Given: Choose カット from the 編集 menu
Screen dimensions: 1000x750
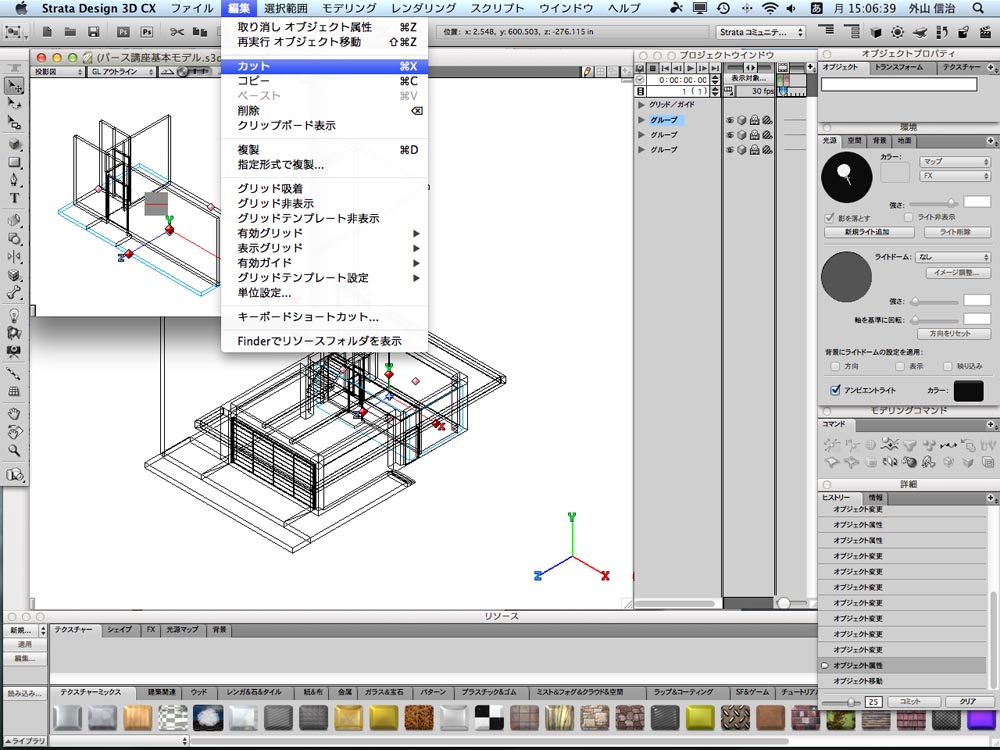Looking at the screenshot, I should [325, 66].
